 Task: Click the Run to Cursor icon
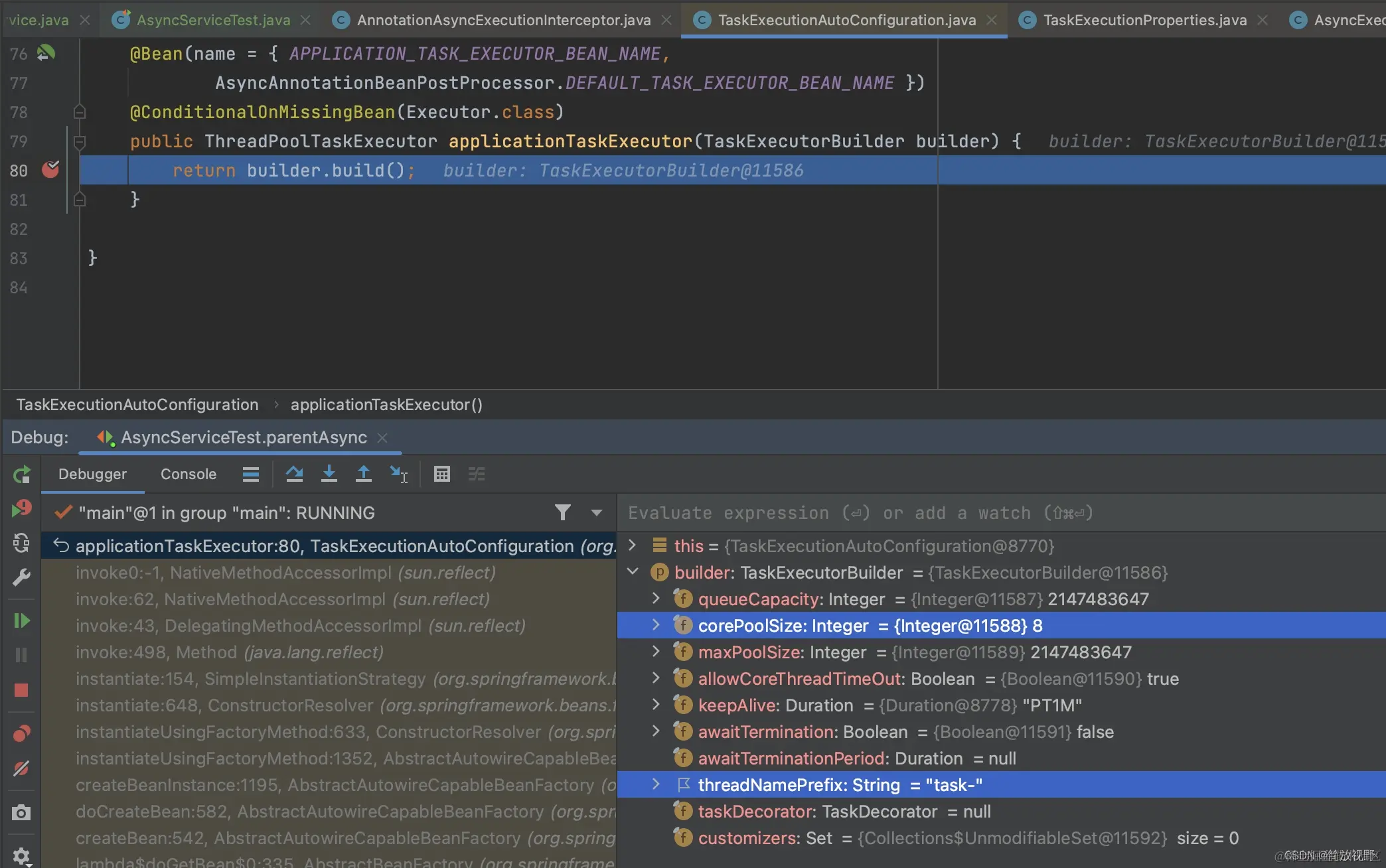[x=398, y=474]
